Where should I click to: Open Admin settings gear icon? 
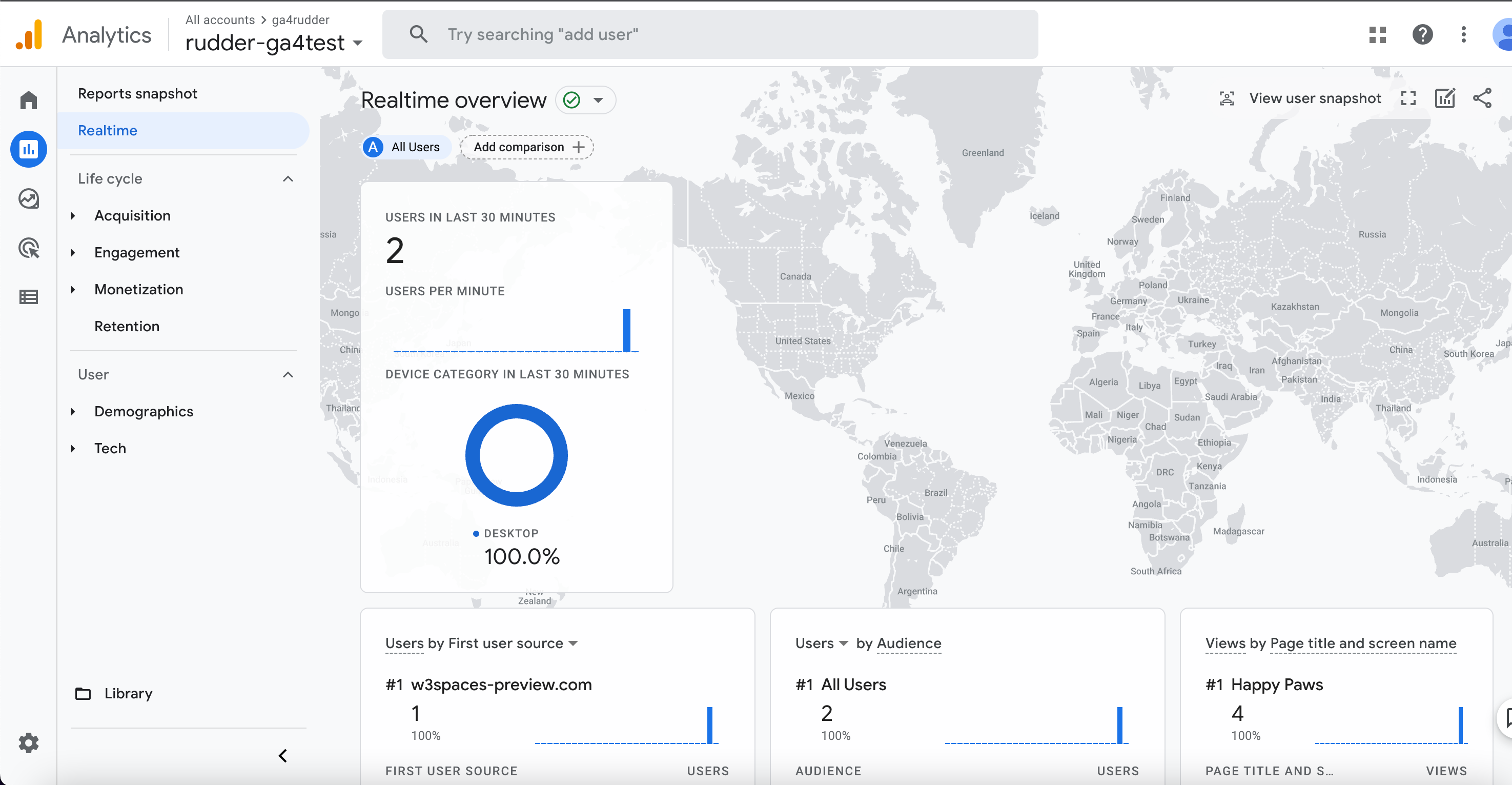pos(28,743)
